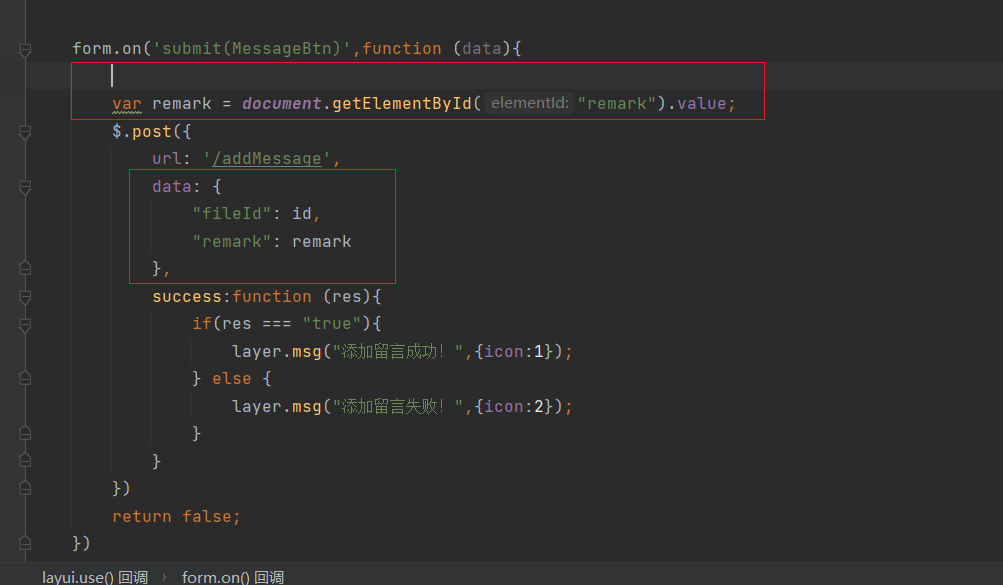Click the 添加留言成功! message string
Screen dimensions: 1003x585
pyautogui.click(x=397, y=352)
